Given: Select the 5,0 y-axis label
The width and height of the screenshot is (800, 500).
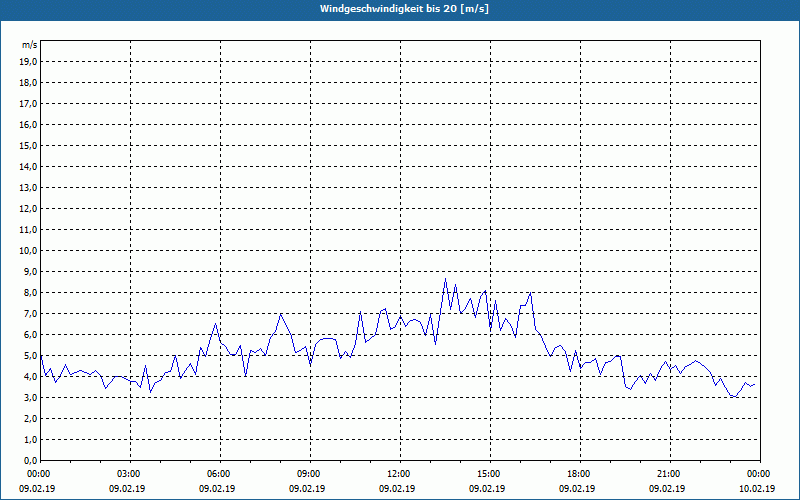Looking at the screenshot, I should point(30,356).
